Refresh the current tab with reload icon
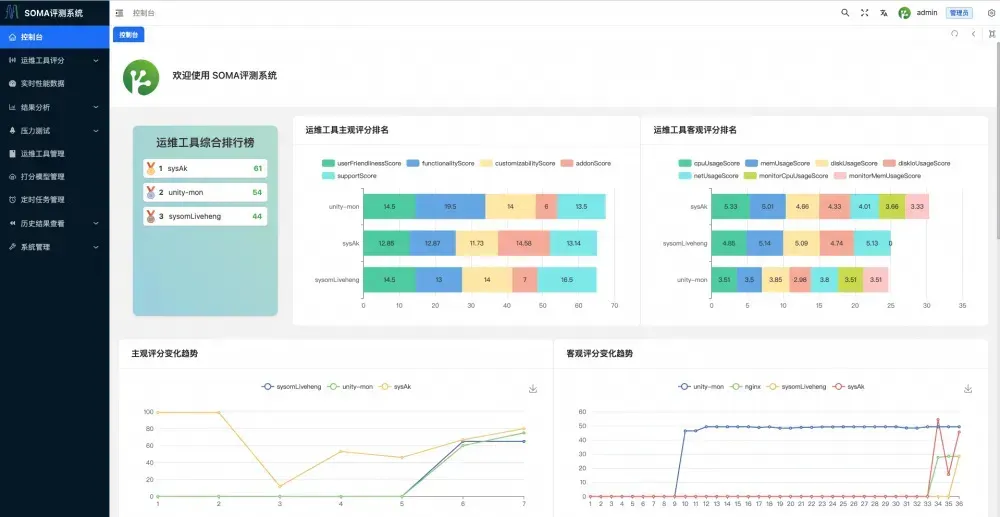Image resolution: width=1000 pixels, height=517 pixels. pos(955,34)
